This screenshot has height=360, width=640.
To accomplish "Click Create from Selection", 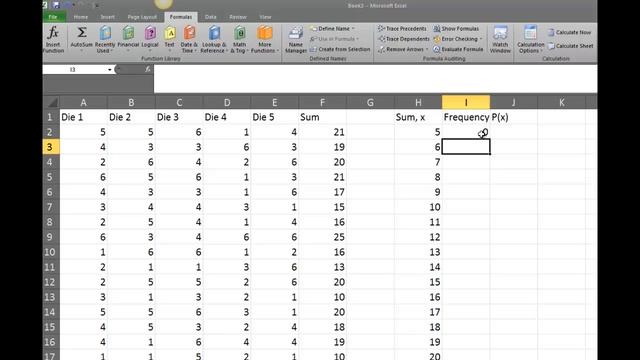I will click(340, 49).
